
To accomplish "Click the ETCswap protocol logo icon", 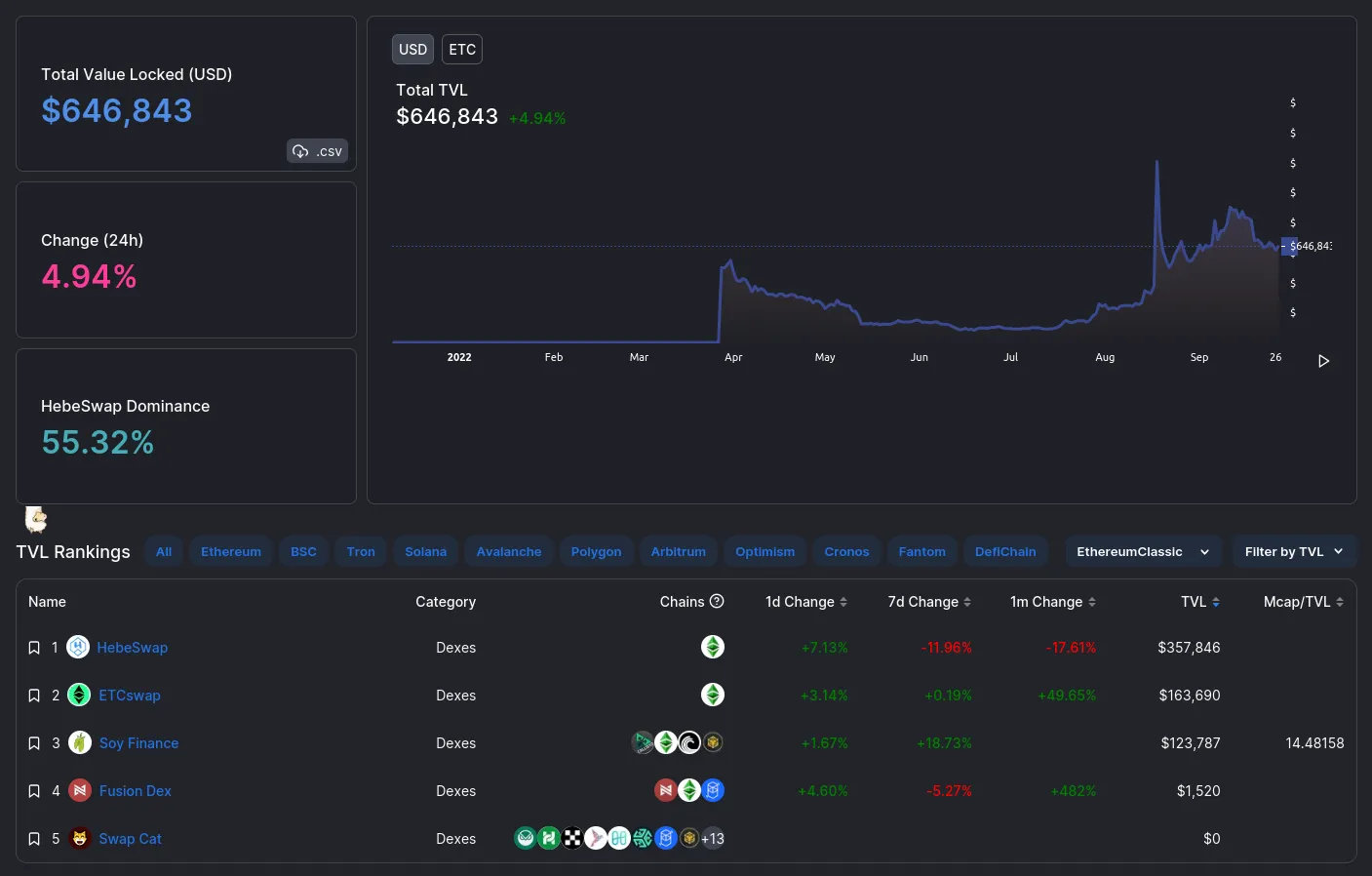I will click(x=79, y=695).
